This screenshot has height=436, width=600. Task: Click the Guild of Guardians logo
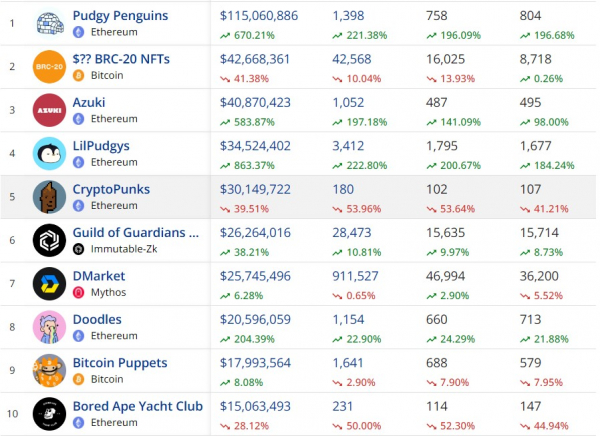[x=50, y=240]
